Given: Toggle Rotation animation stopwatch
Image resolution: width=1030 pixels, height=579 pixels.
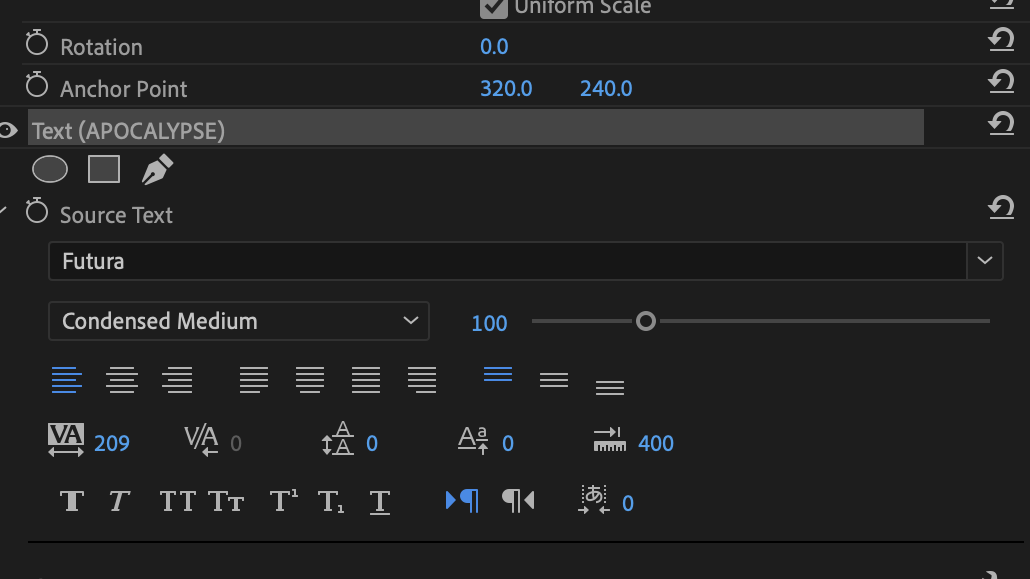Looking at the screenshot, I should (x=37, y=45).
